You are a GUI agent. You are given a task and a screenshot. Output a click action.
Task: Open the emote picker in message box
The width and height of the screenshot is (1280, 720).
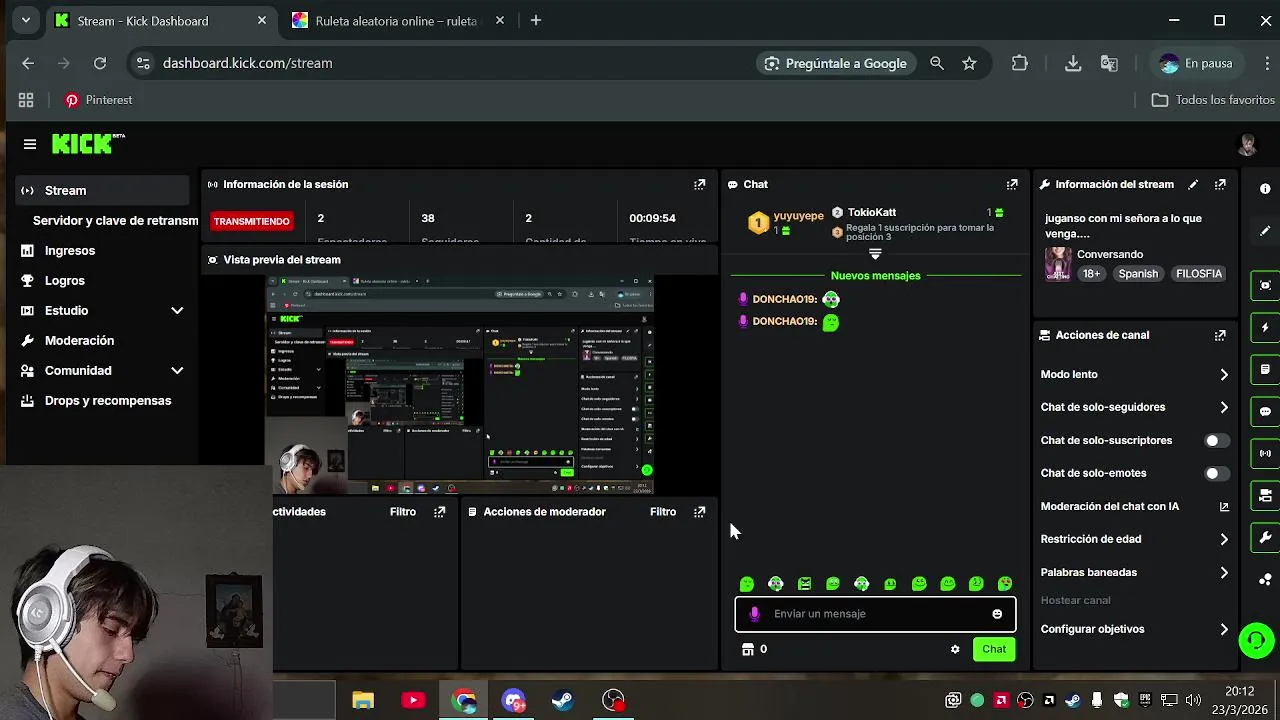pos(997,614)
